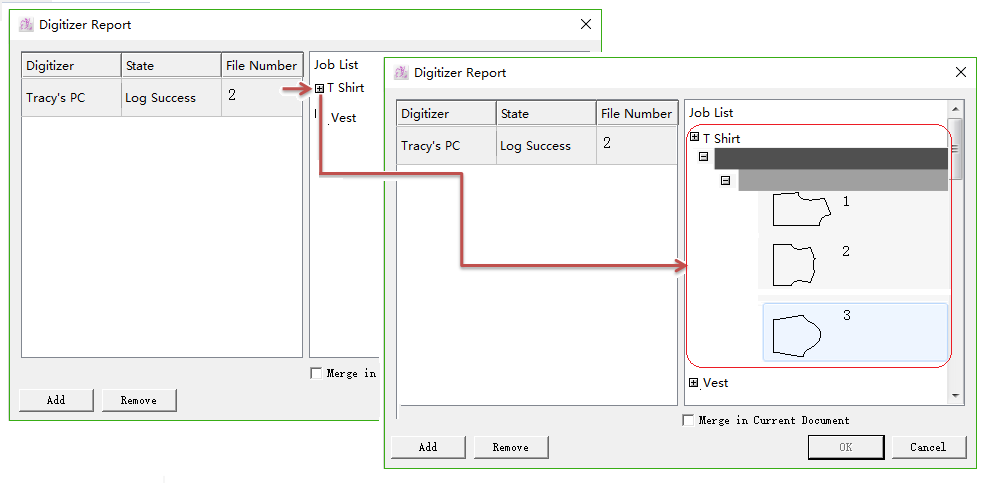Viewport: 987px width, 483px height.
Task: Select highlighted pattern piece 3
Action: coord(854,332)
